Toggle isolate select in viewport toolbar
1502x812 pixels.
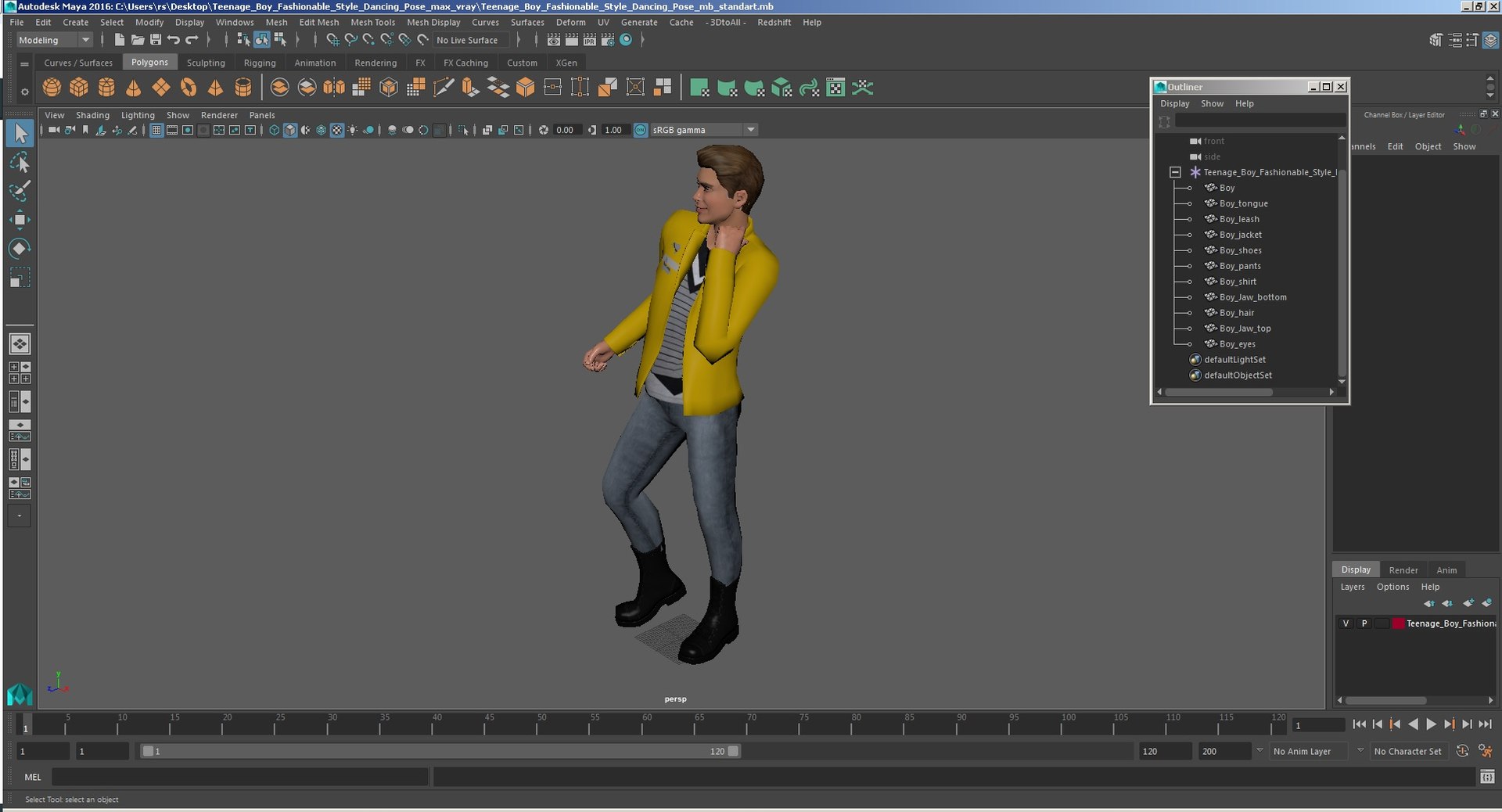point(464,130)
